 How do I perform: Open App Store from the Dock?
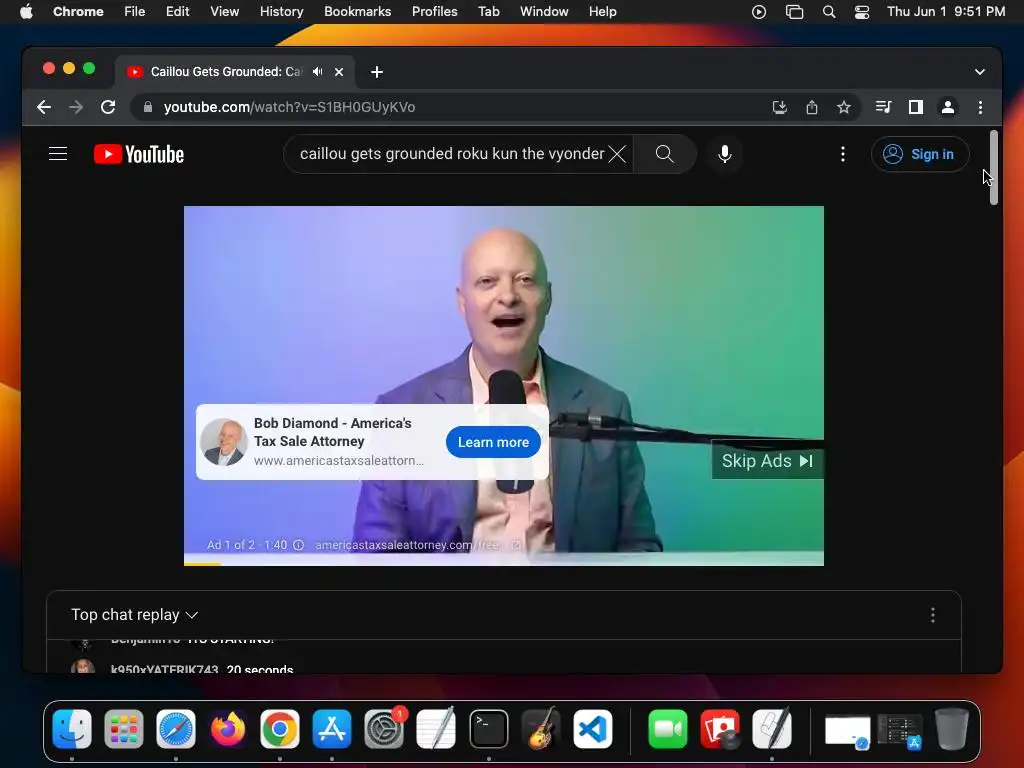[332, 728]
